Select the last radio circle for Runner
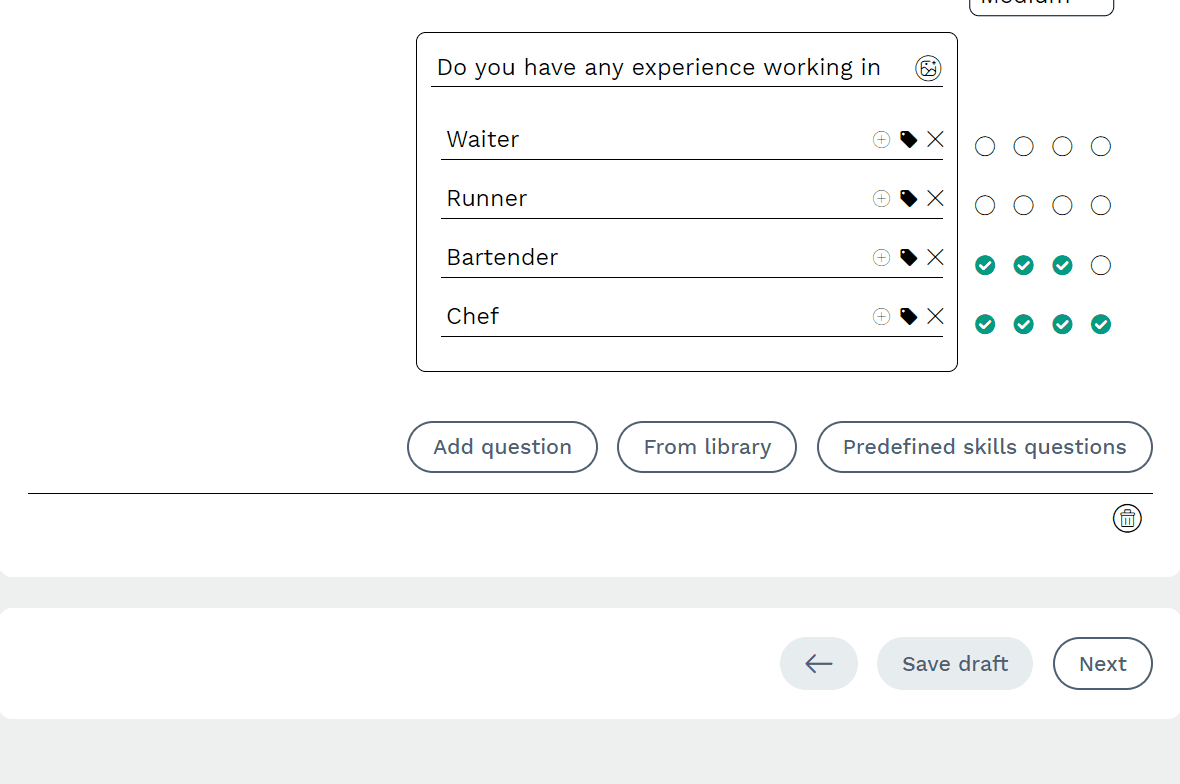The image size is (1180, 784). click(x=1101, y=206)
